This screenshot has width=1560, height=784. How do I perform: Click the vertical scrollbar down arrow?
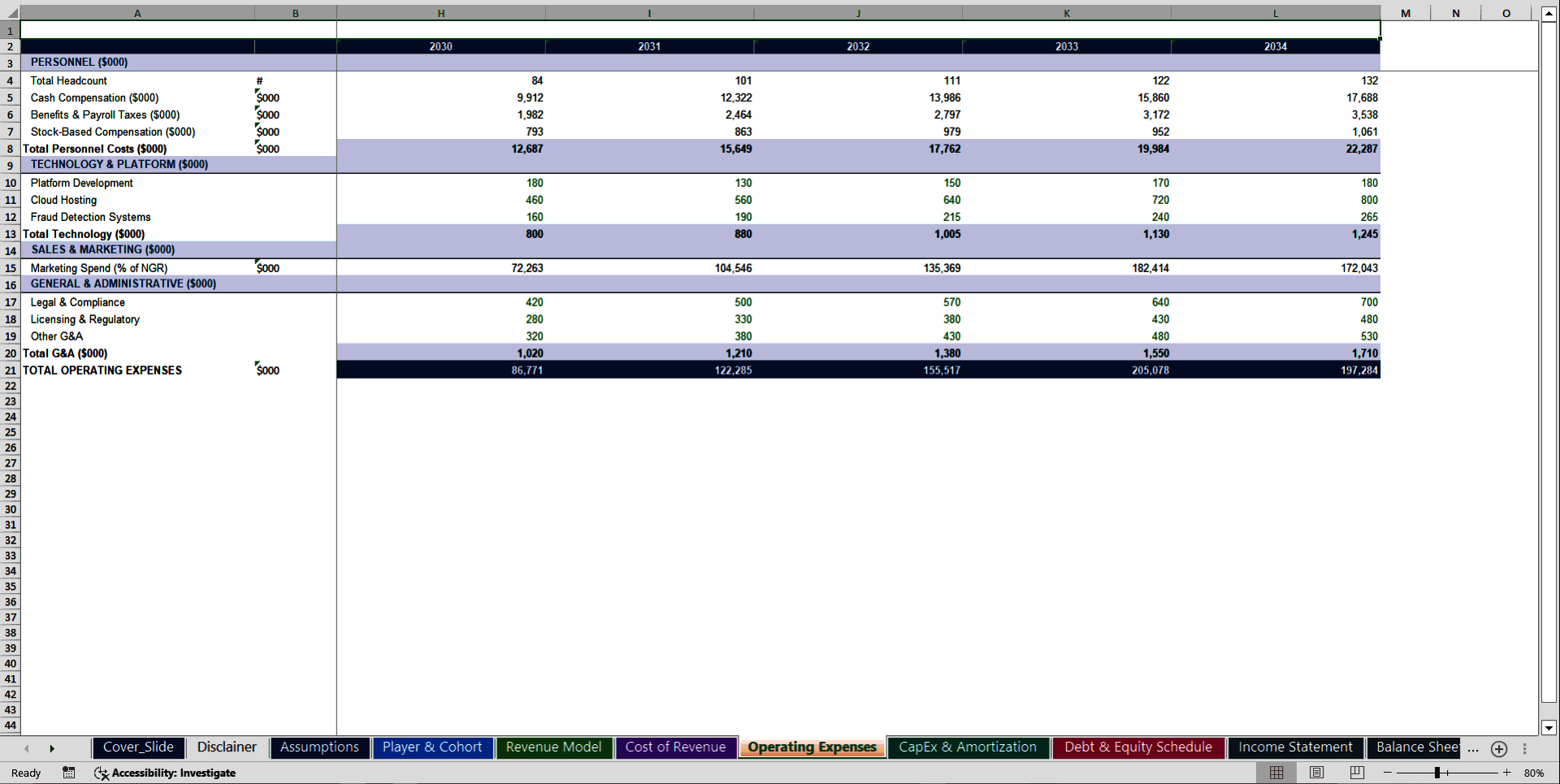click(x=1550, y=729)
